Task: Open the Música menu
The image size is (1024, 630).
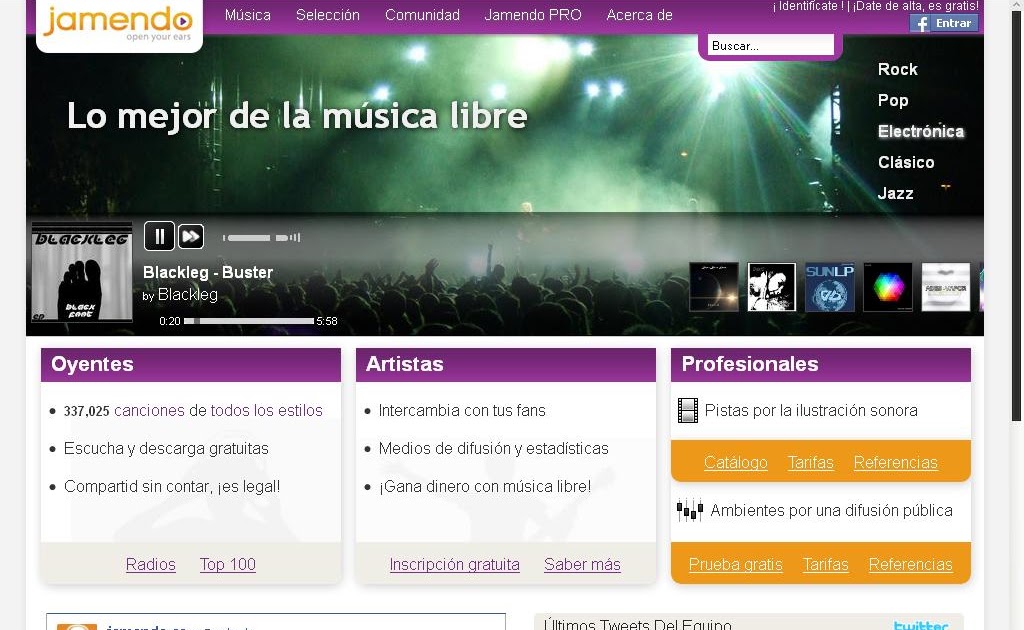Action: tap(248, 15)
